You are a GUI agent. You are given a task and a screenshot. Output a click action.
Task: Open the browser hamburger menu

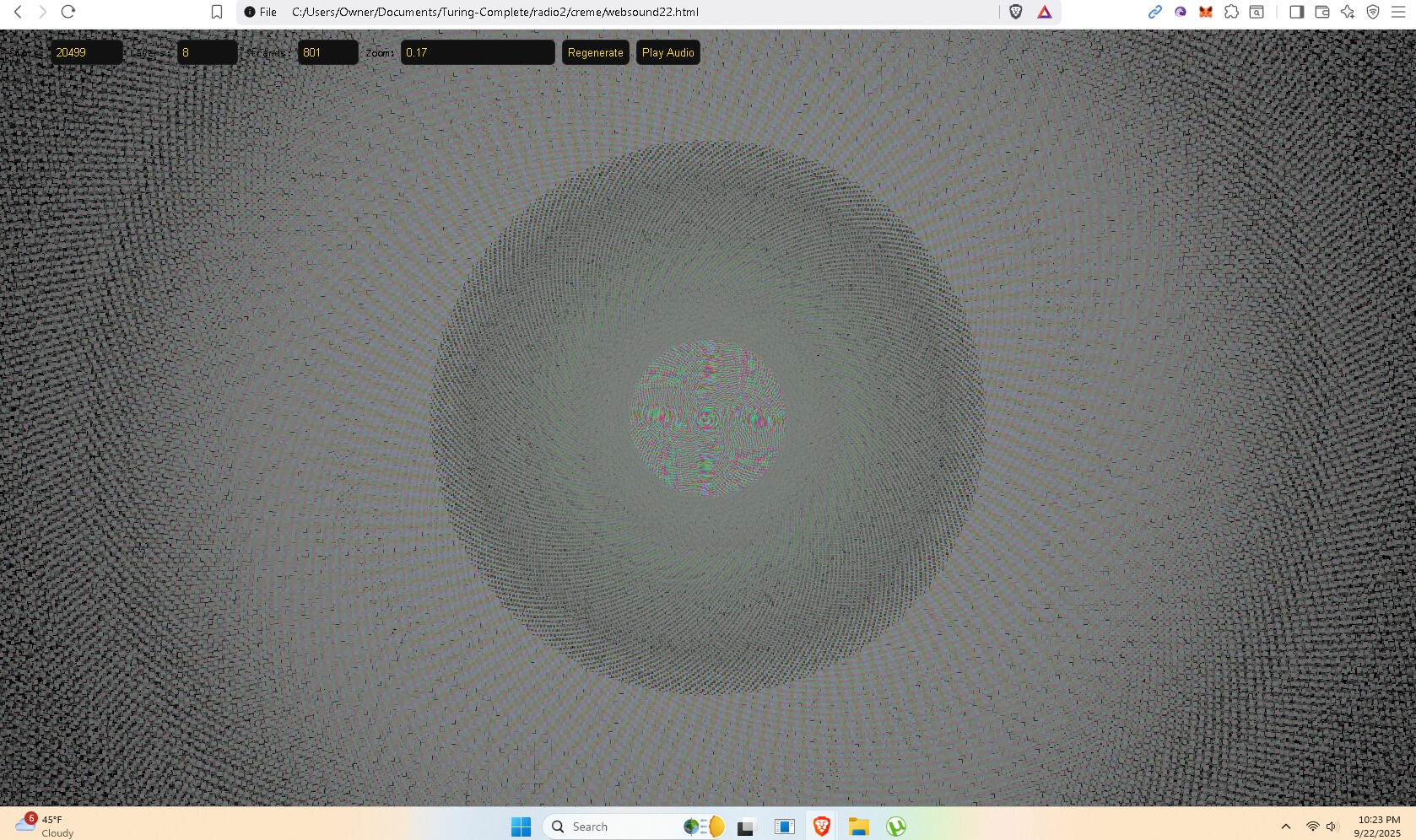[x=1397, y=12]
